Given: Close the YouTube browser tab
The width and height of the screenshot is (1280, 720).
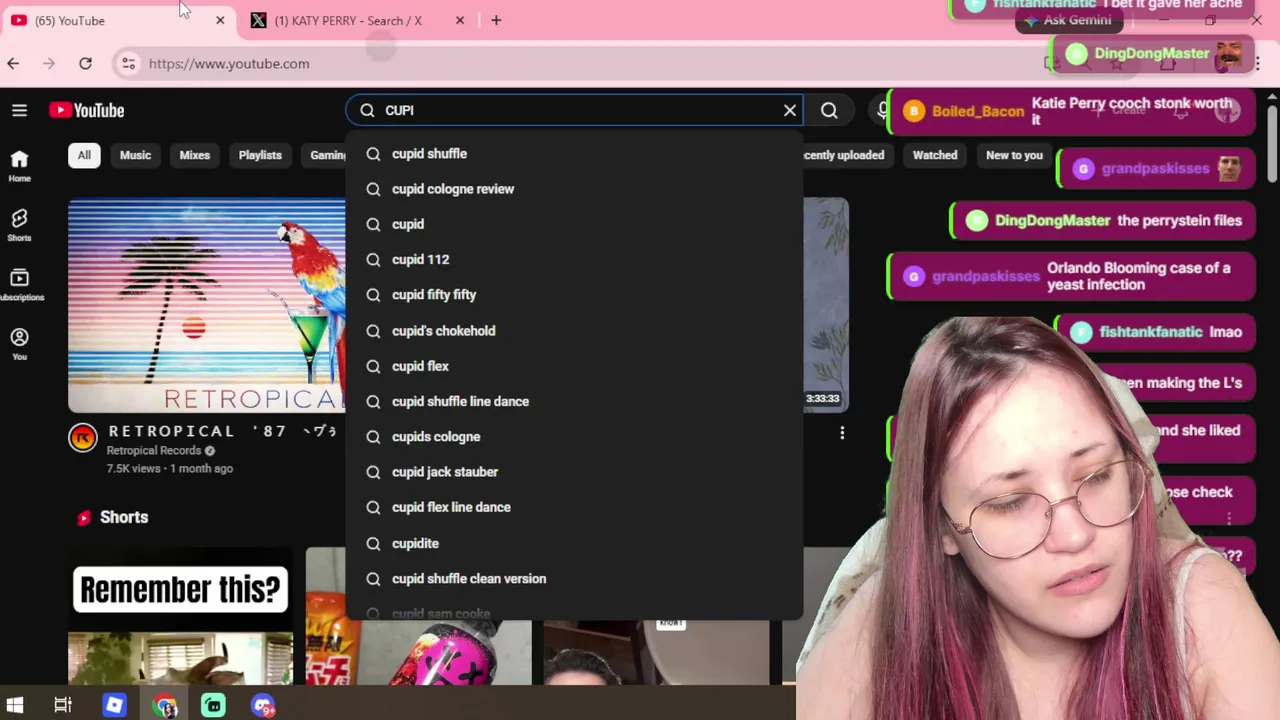Looking at the screenshot, I should click(x=220, y=20).
